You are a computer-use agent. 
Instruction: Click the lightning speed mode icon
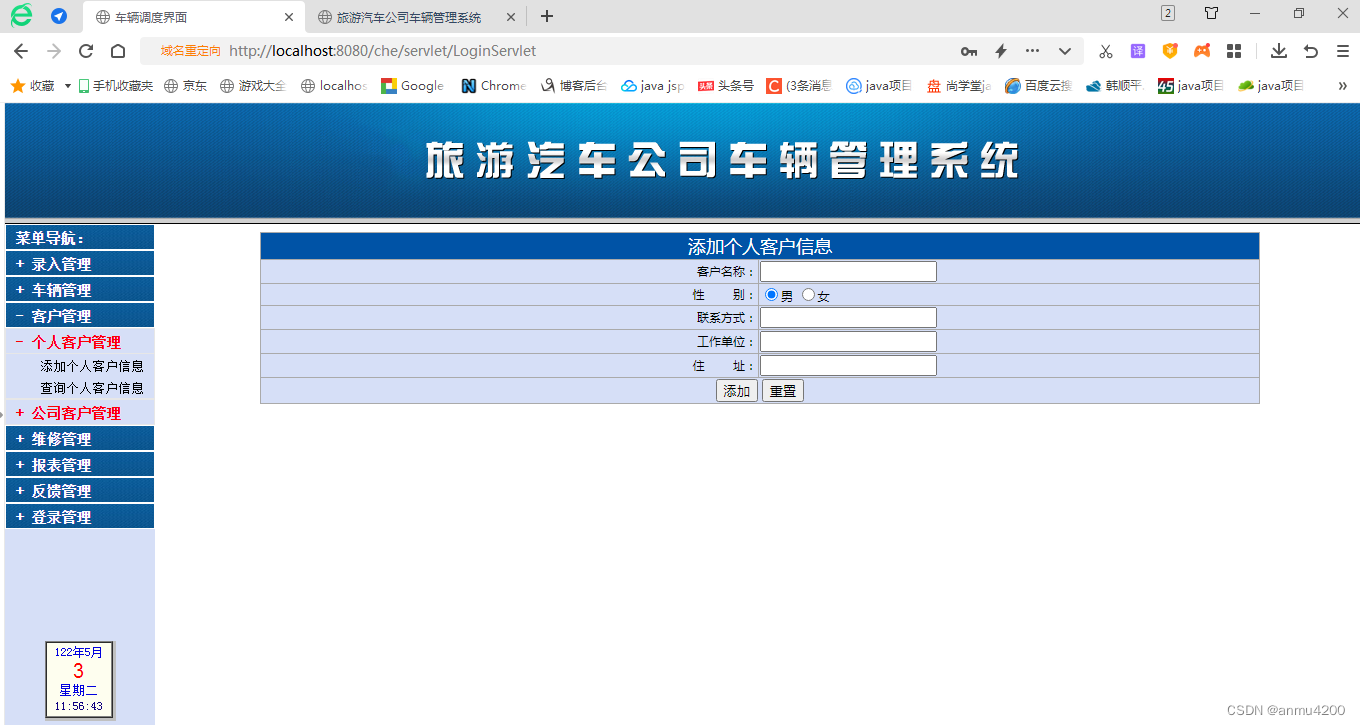pyautogui.click(x=1000, y=51)
